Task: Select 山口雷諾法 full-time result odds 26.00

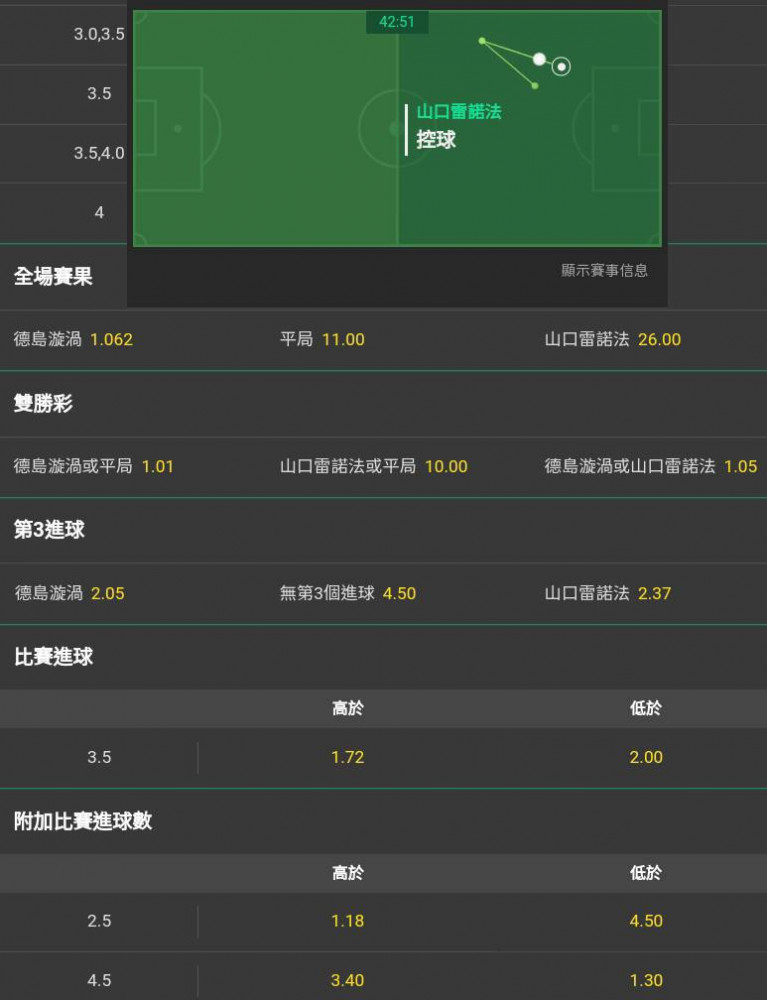Action: pos(613,339)
